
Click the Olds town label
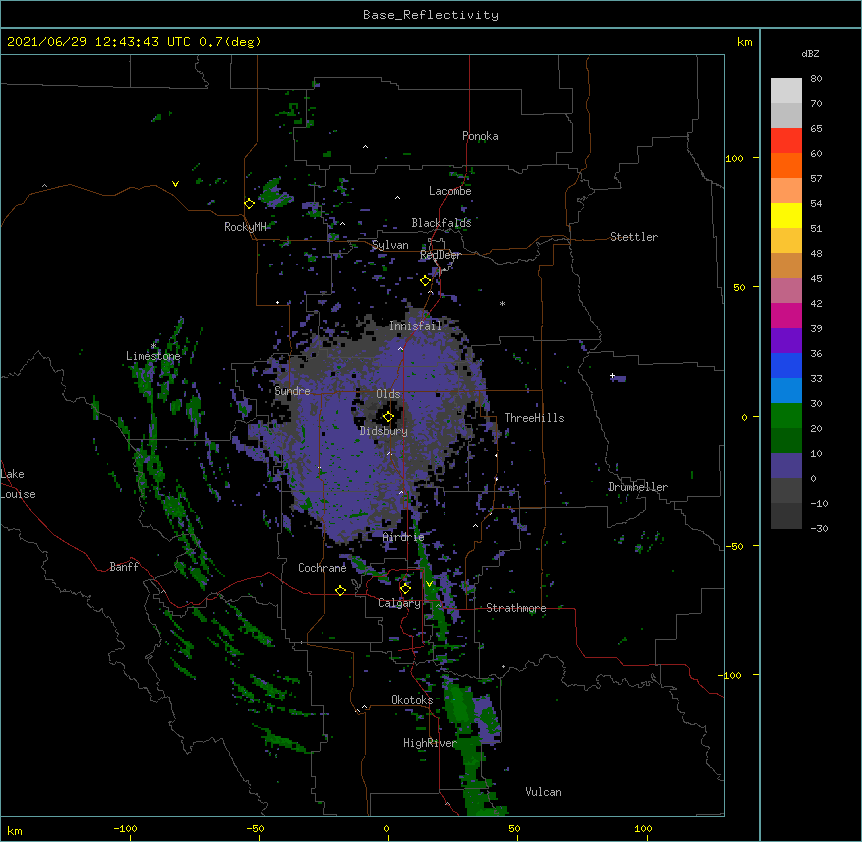point(388,394)
